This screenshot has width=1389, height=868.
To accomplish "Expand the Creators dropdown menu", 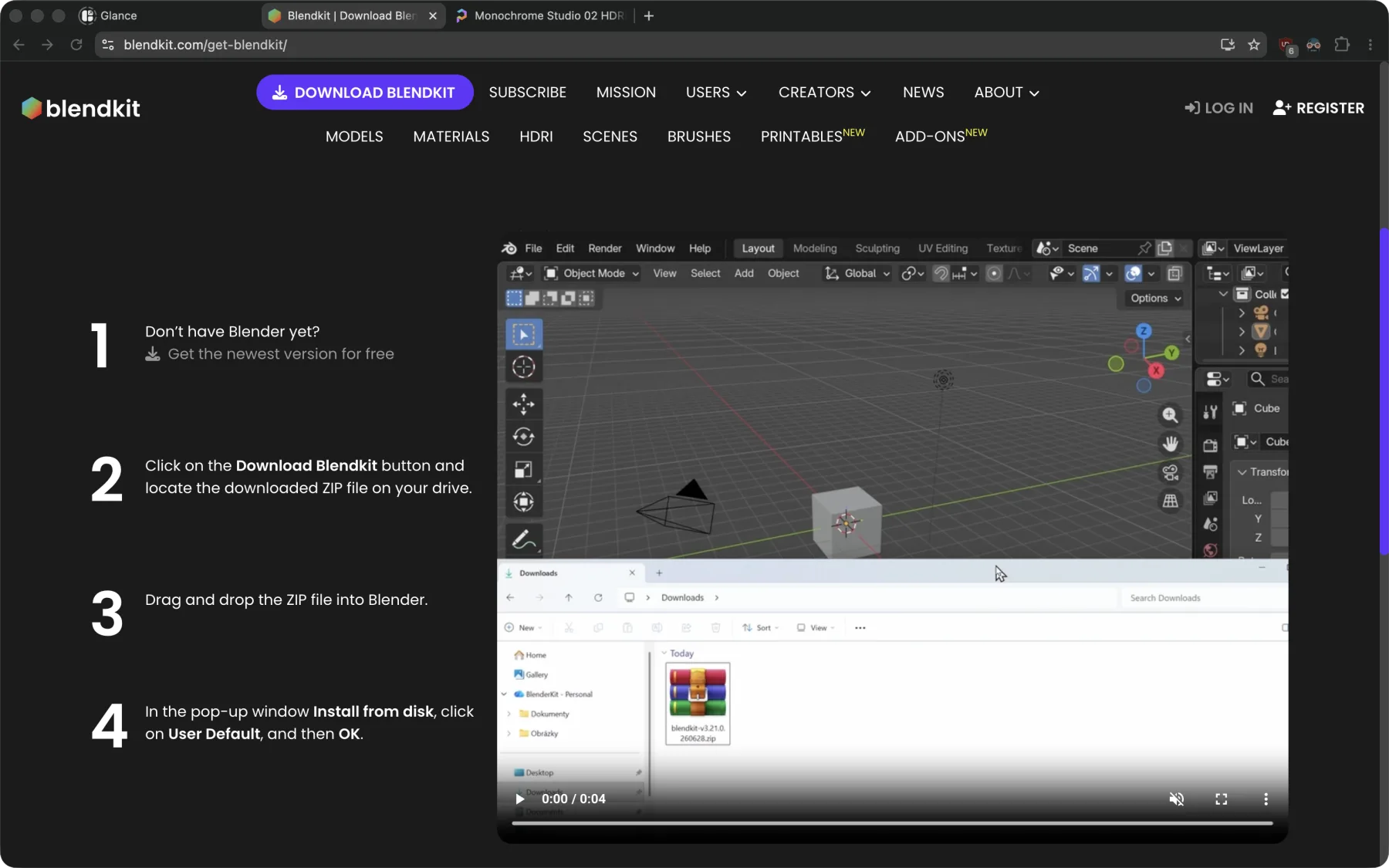I will (824, 93).
